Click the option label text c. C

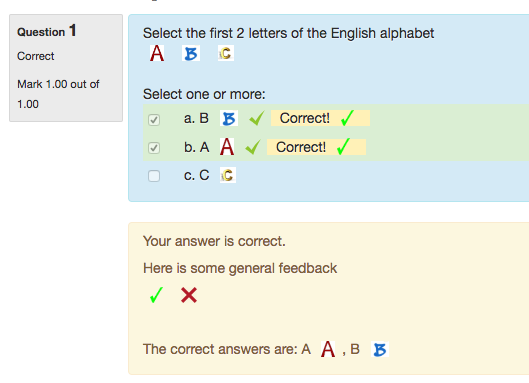coord(196,175)
